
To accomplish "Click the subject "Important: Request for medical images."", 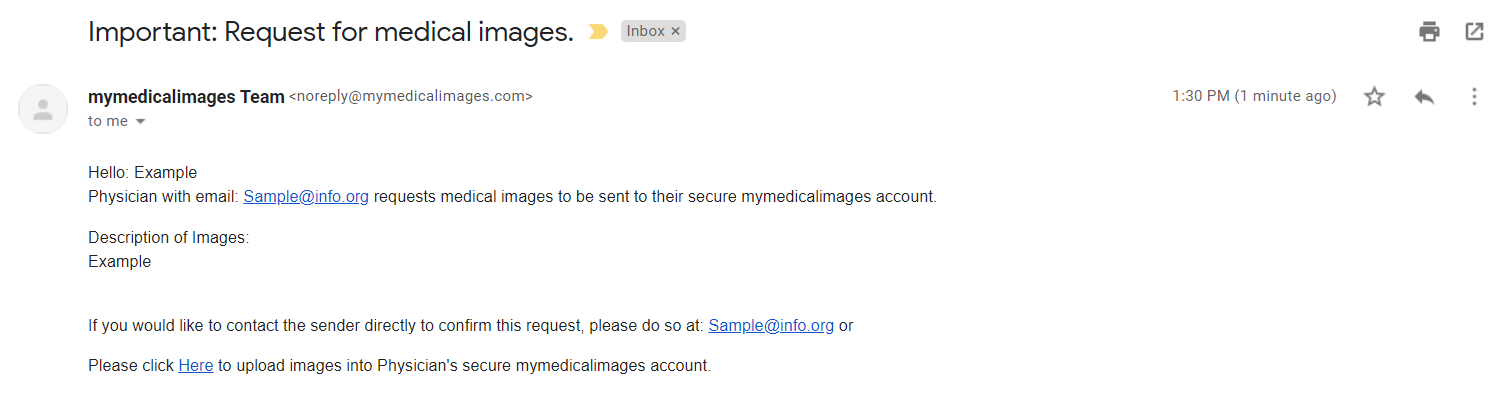I will click(331, 32).
